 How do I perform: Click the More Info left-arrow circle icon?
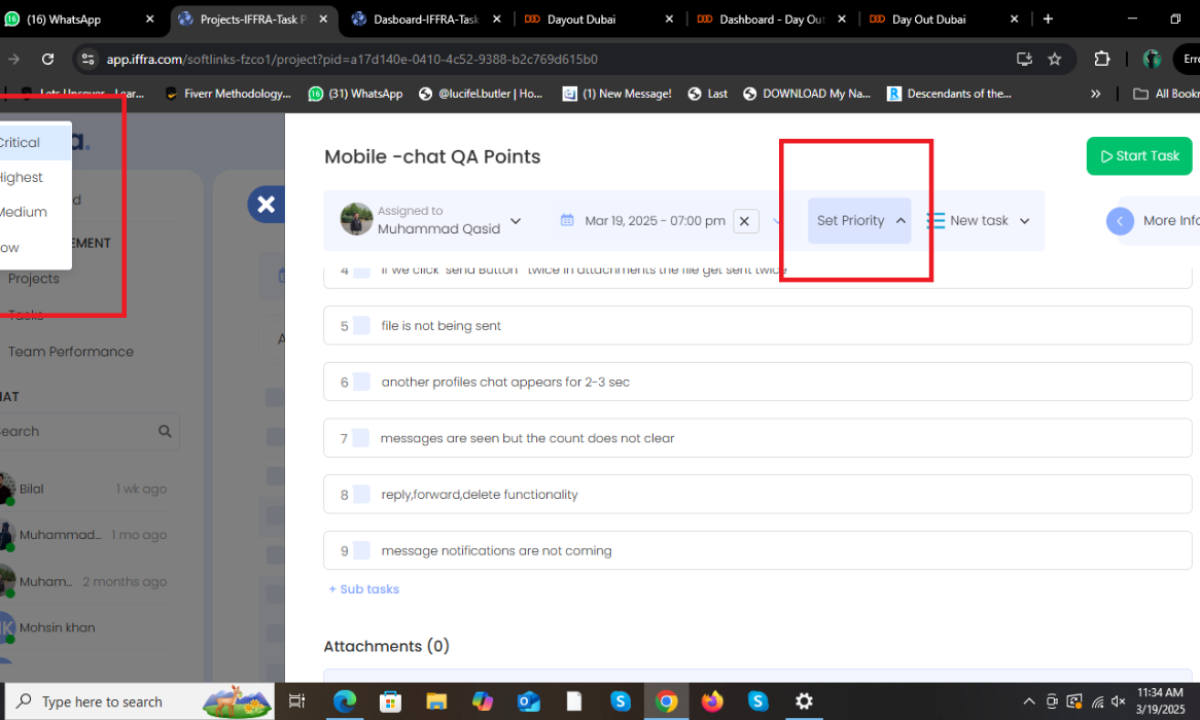[1120, 221]
